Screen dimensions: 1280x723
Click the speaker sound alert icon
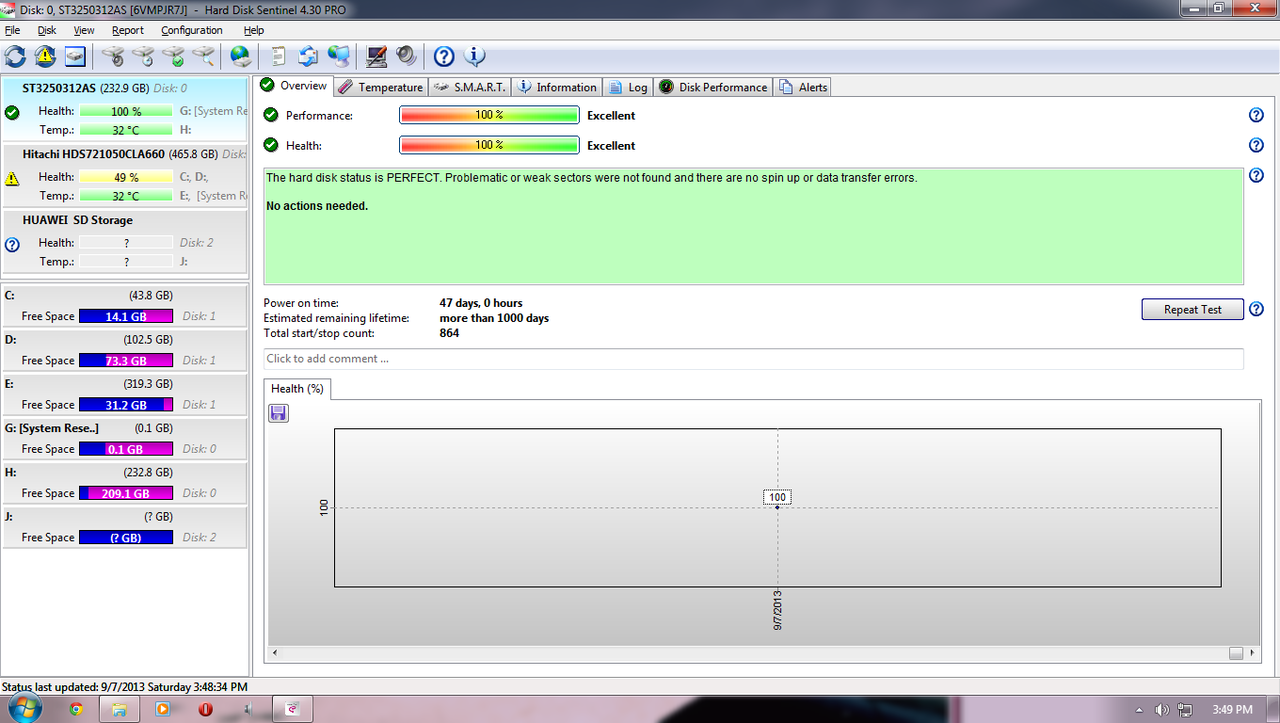[x=406, y=56]
